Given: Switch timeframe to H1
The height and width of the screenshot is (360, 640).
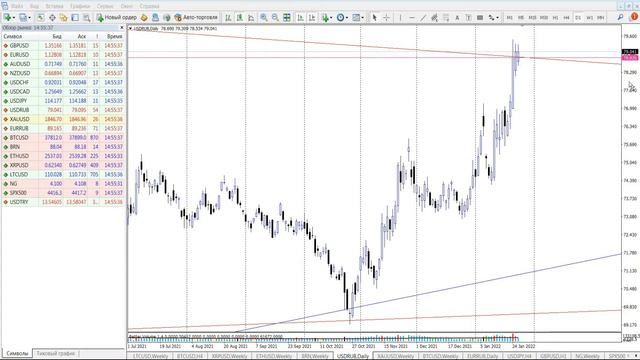Looking at the screenshot, I should tap(555, 18).
